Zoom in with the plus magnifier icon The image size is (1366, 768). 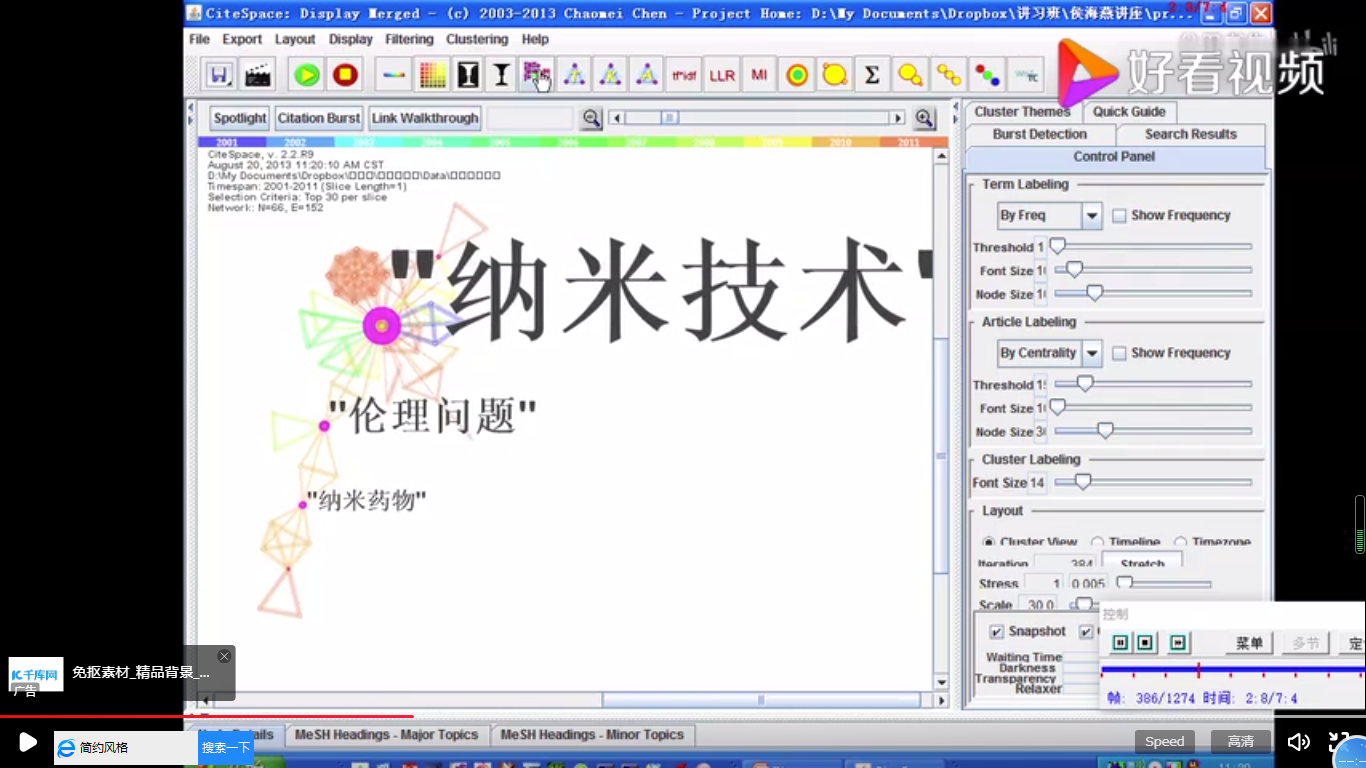[x=924, y=118]
